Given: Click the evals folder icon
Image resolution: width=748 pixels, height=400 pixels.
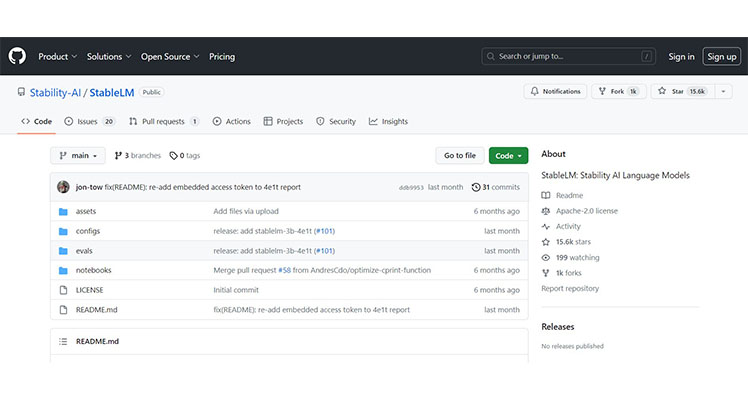Looking at the screenshot, I should [x=63, y=251].
